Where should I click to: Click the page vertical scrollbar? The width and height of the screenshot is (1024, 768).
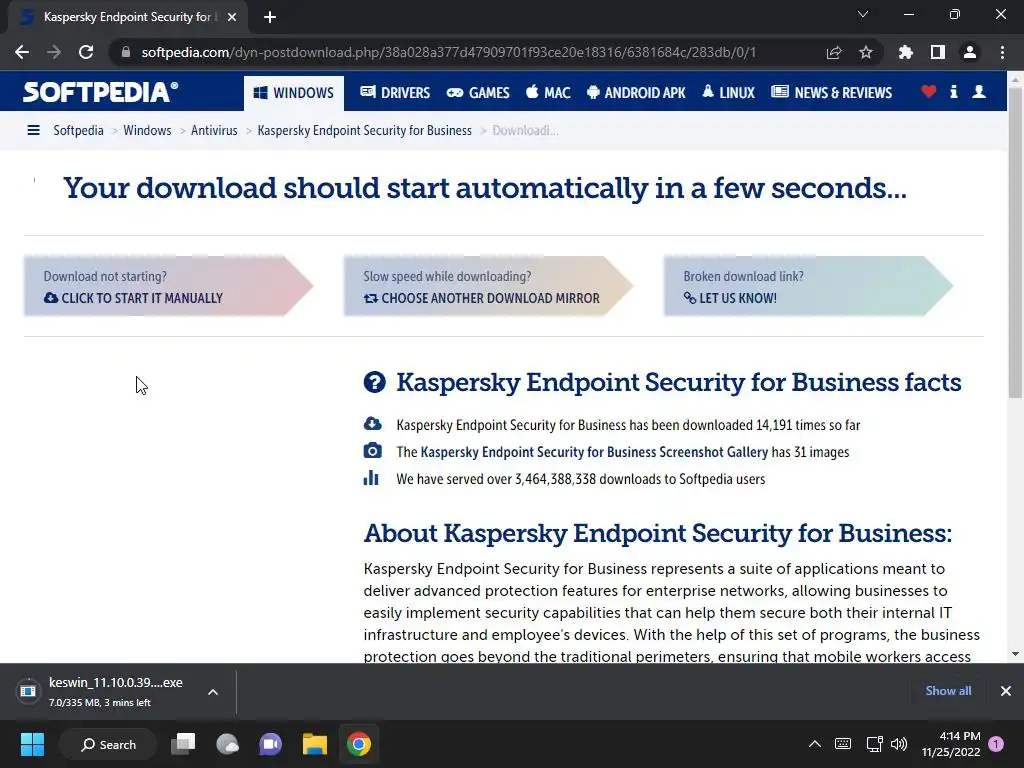[x=1015, y=242]
